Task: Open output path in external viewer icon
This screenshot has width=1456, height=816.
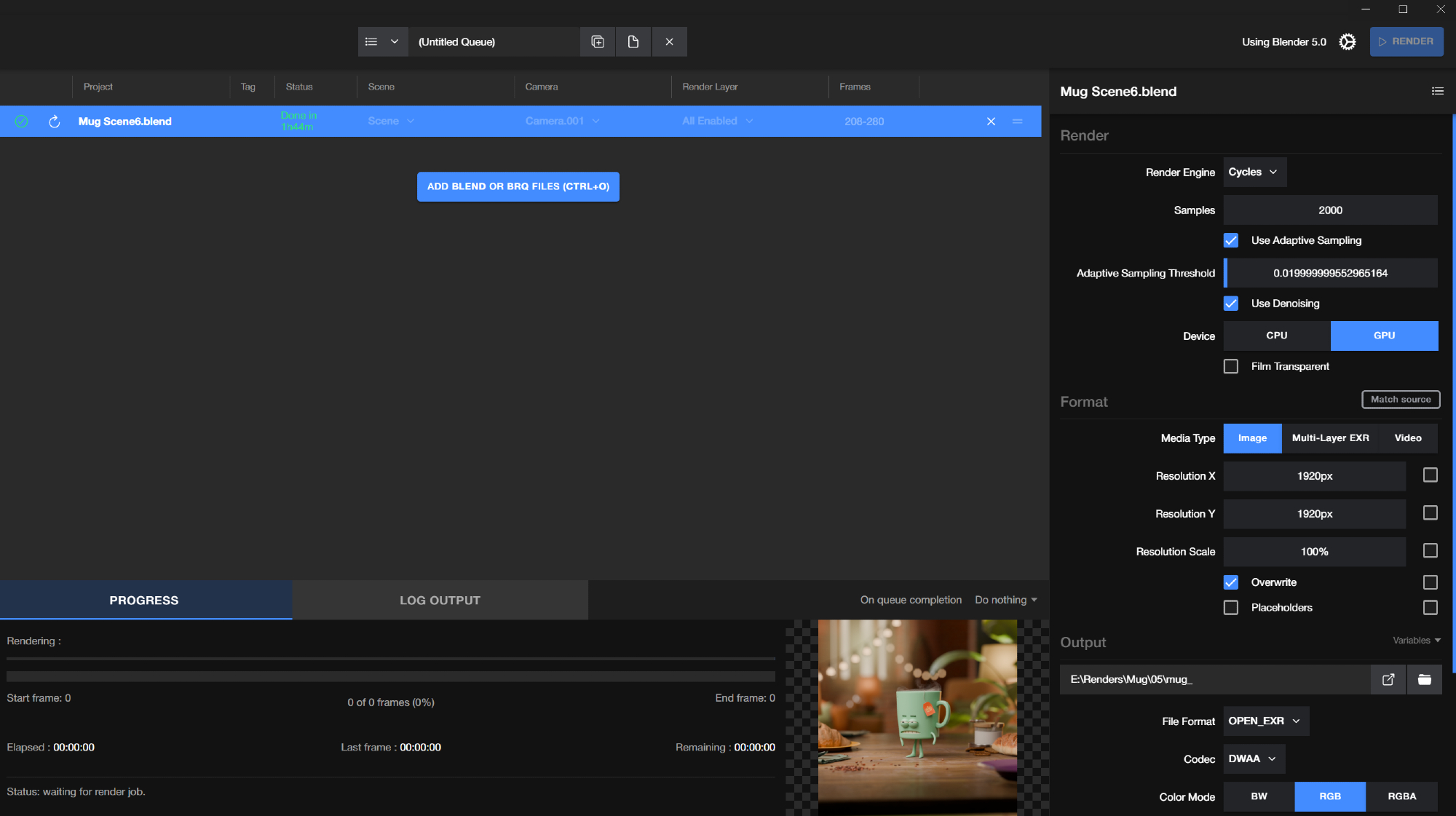Action: click(1388, 679)
